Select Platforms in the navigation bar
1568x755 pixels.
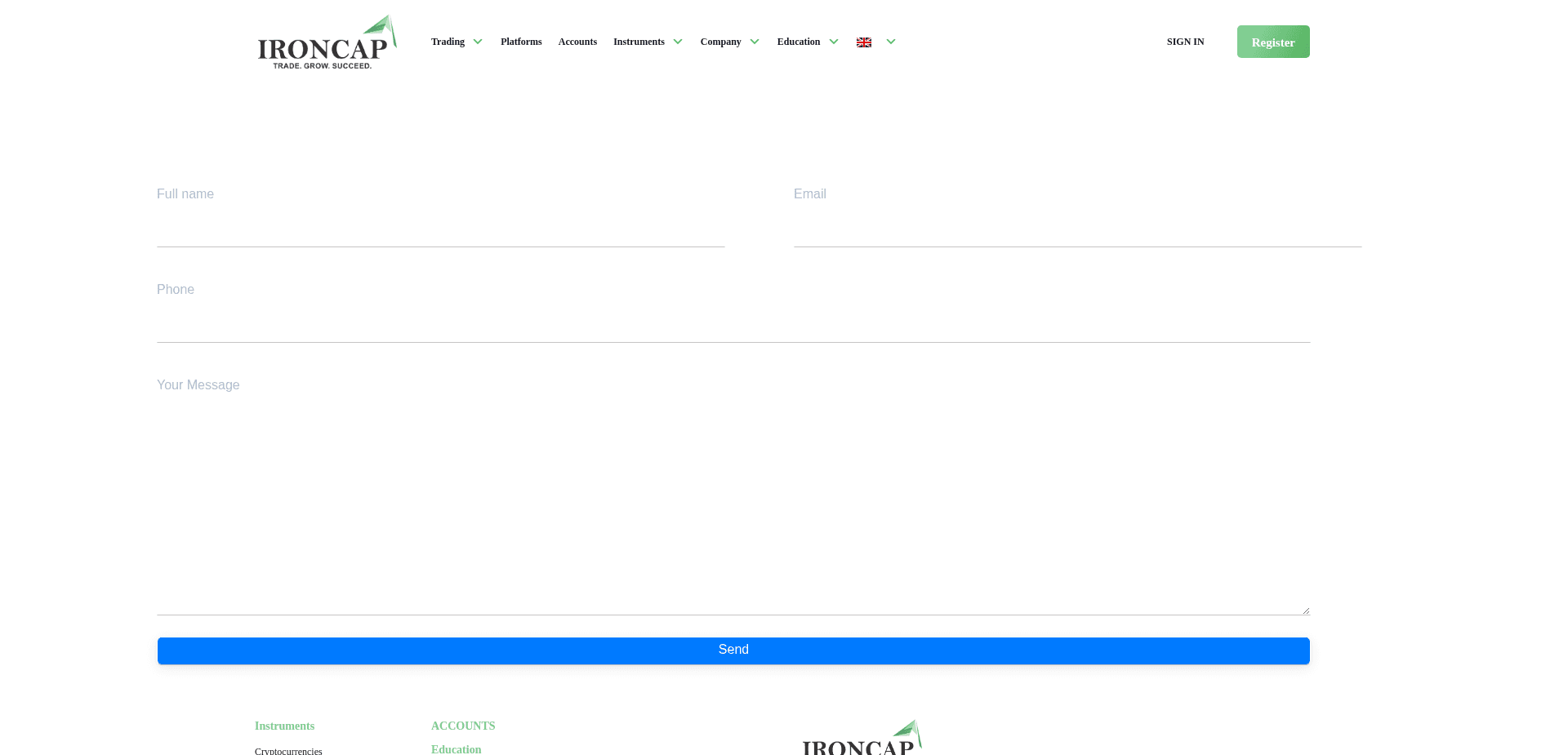[x=521, y=42]
